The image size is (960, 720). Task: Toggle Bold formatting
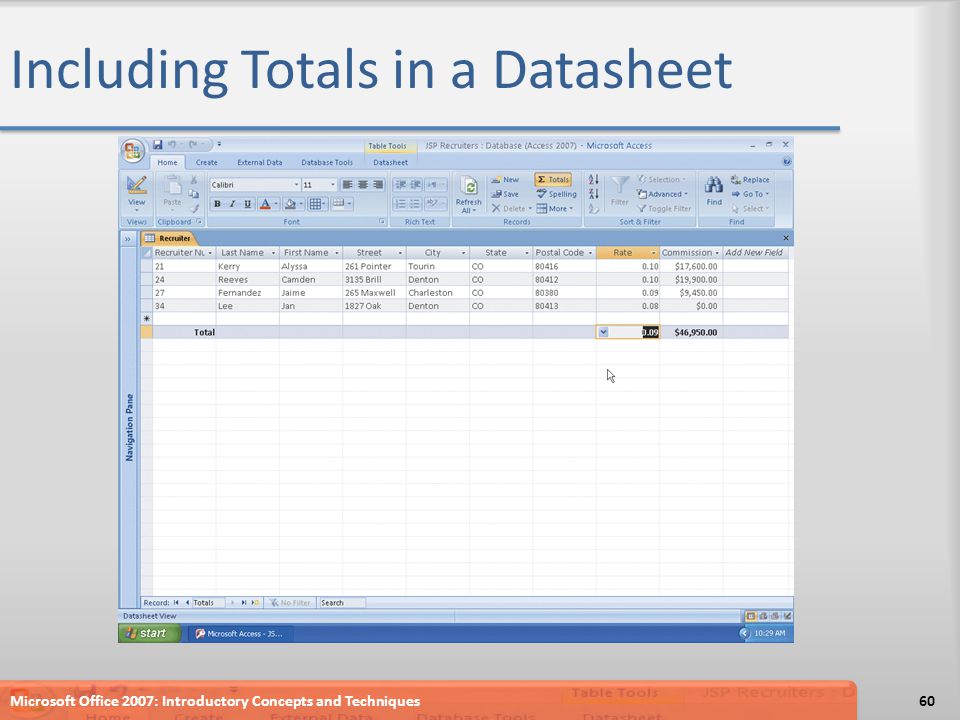[x=217, y=204]
